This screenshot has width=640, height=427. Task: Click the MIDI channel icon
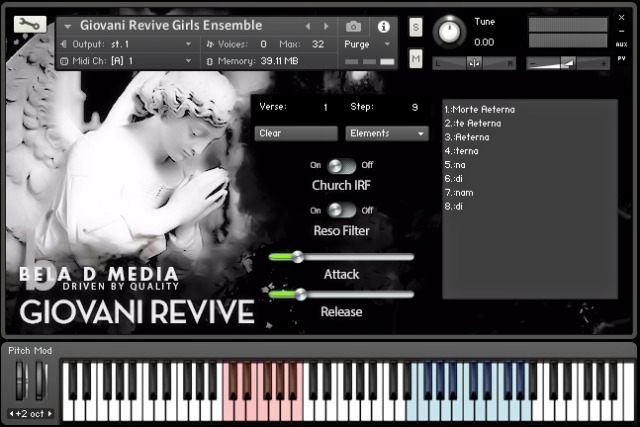(64, 61)
